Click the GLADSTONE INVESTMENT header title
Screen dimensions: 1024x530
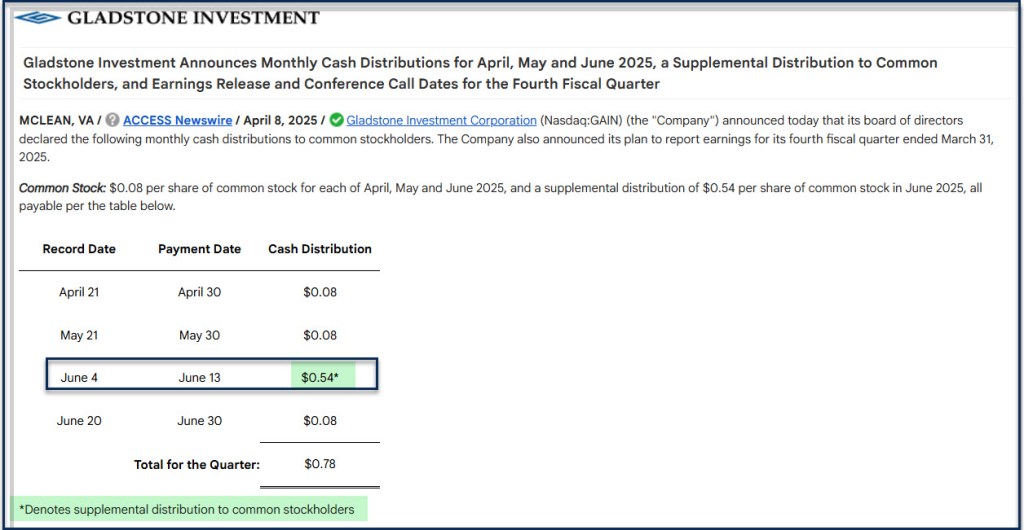(193, 18)
